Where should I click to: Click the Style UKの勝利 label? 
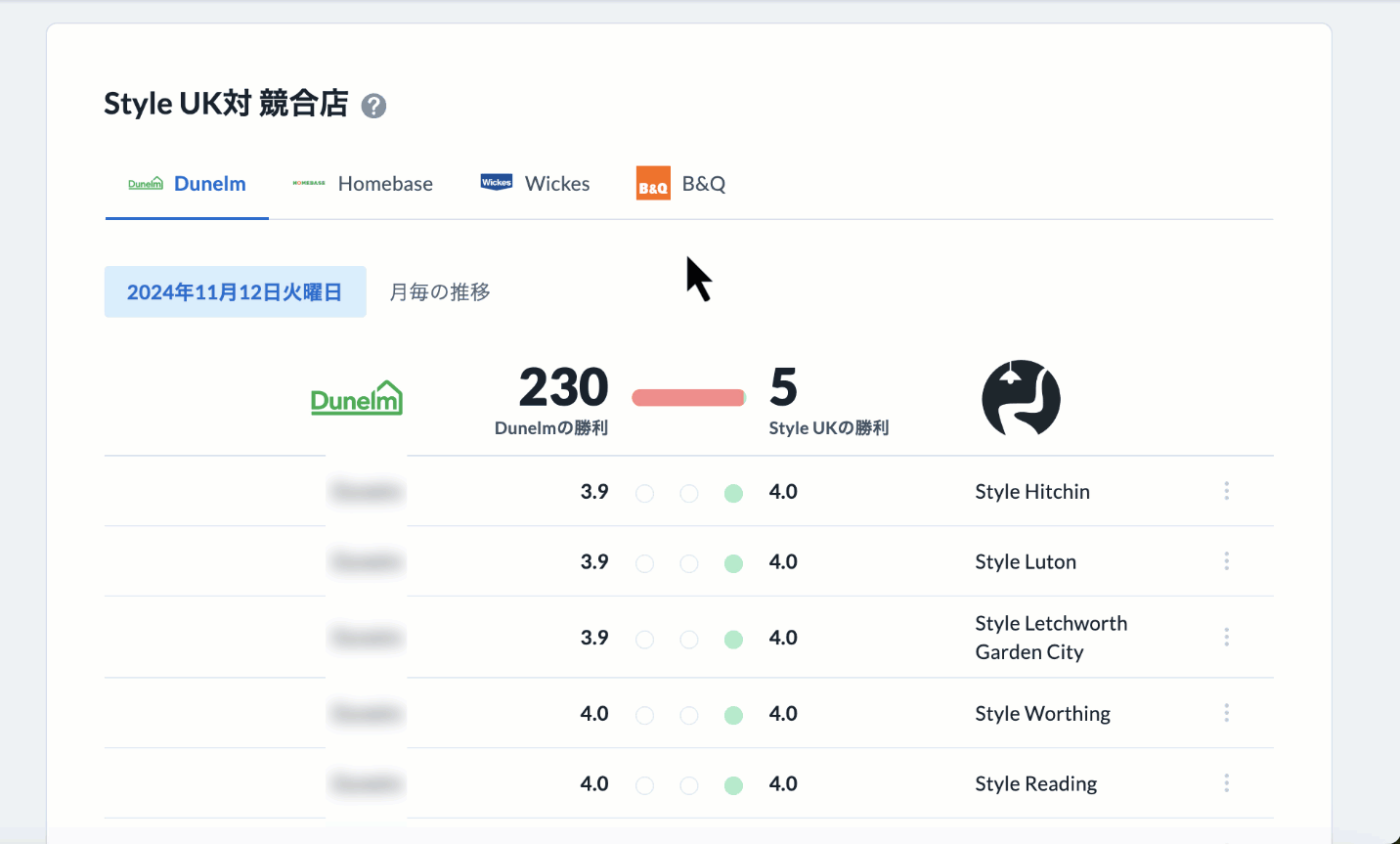tap(829, 428)
